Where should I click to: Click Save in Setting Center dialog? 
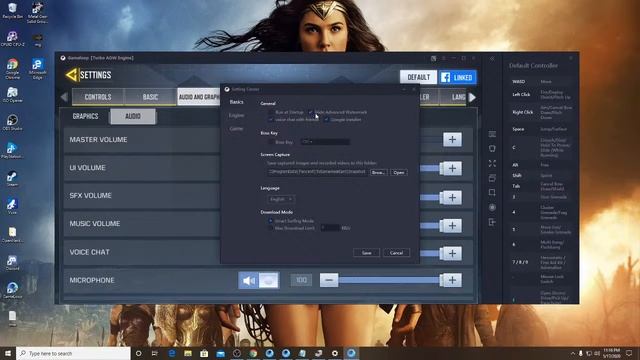pyautogui.click(x=367, y=253)
